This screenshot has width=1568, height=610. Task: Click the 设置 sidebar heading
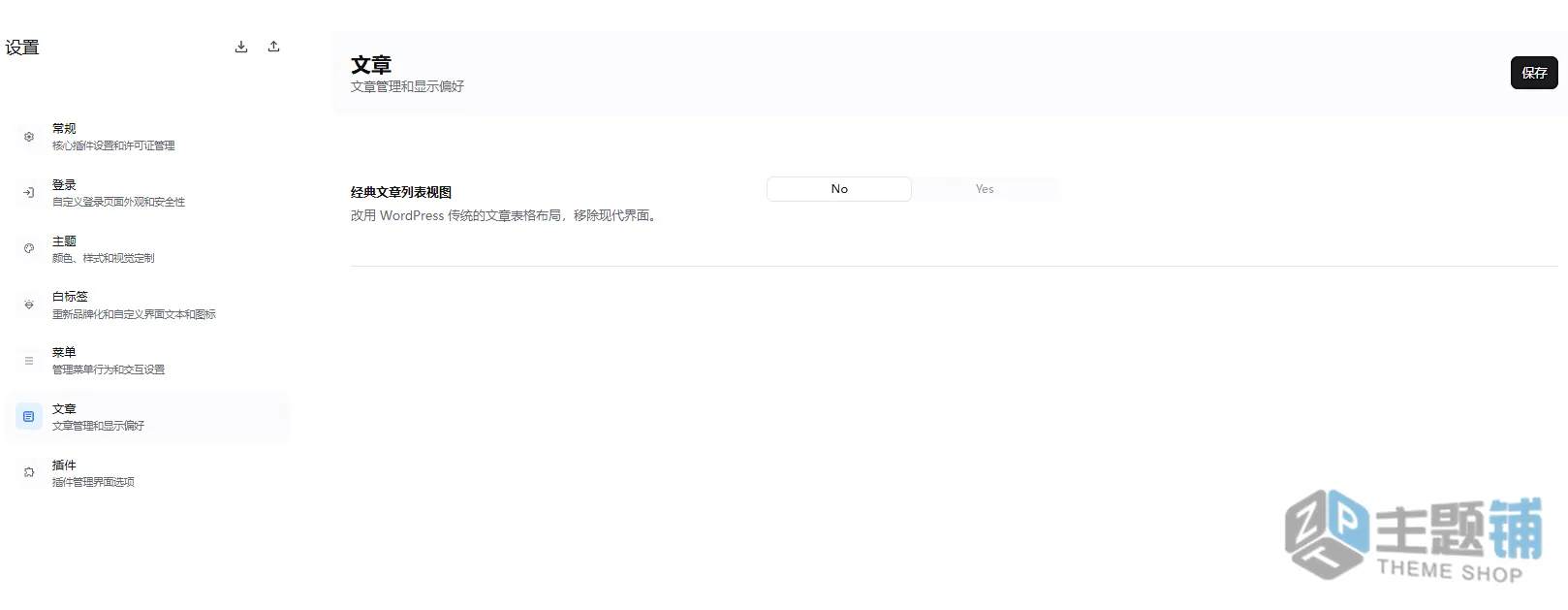pos(22,48)
